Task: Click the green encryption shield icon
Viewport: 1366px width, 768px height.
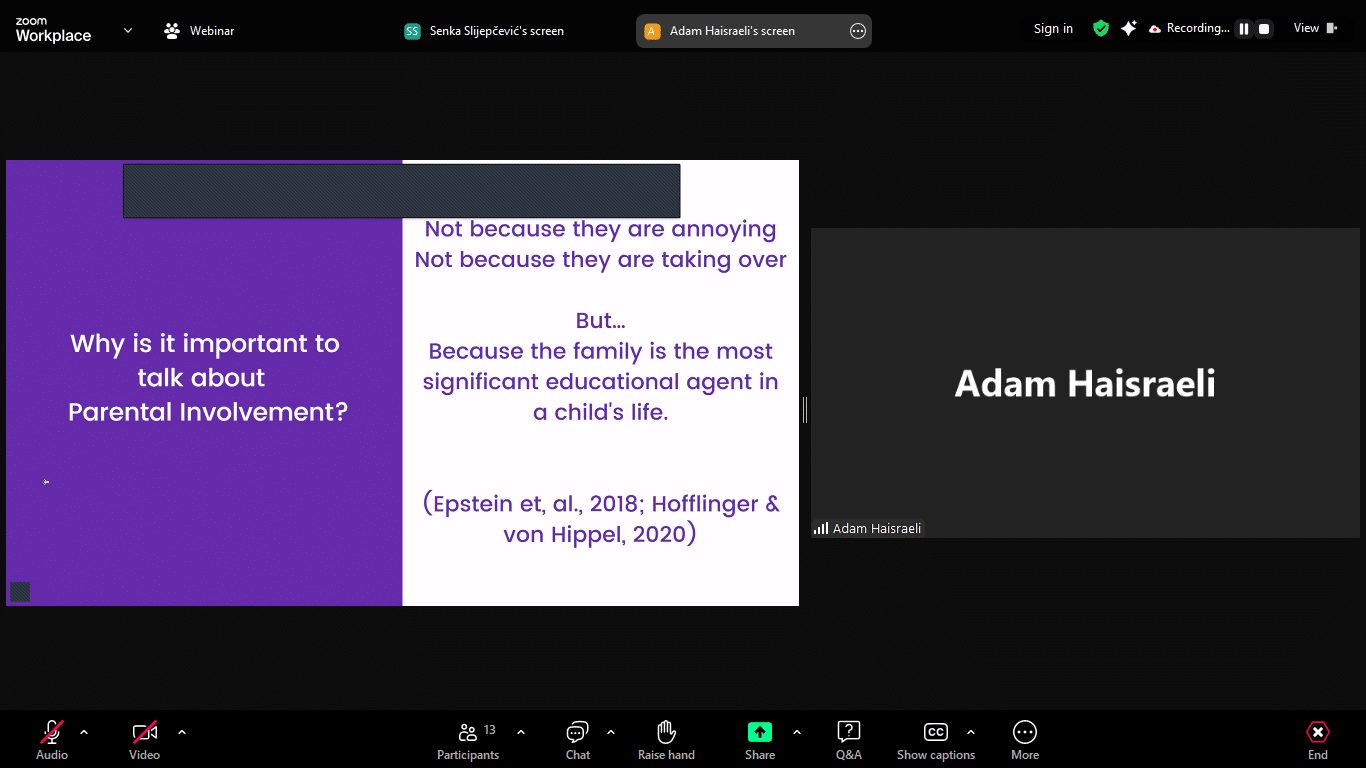Action: [x=1101, y=29]
